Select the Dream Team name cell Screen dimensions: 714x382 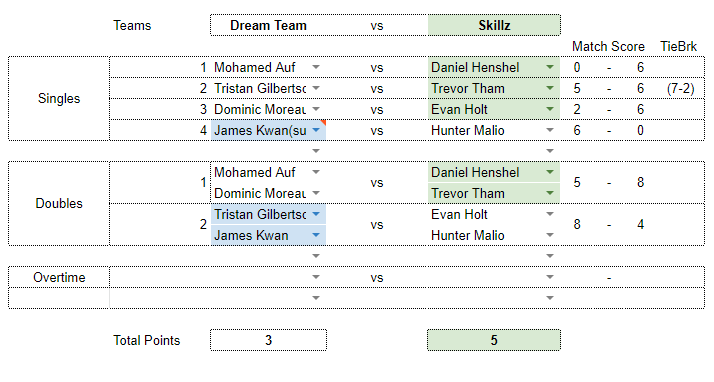click(x=268, y=25)
